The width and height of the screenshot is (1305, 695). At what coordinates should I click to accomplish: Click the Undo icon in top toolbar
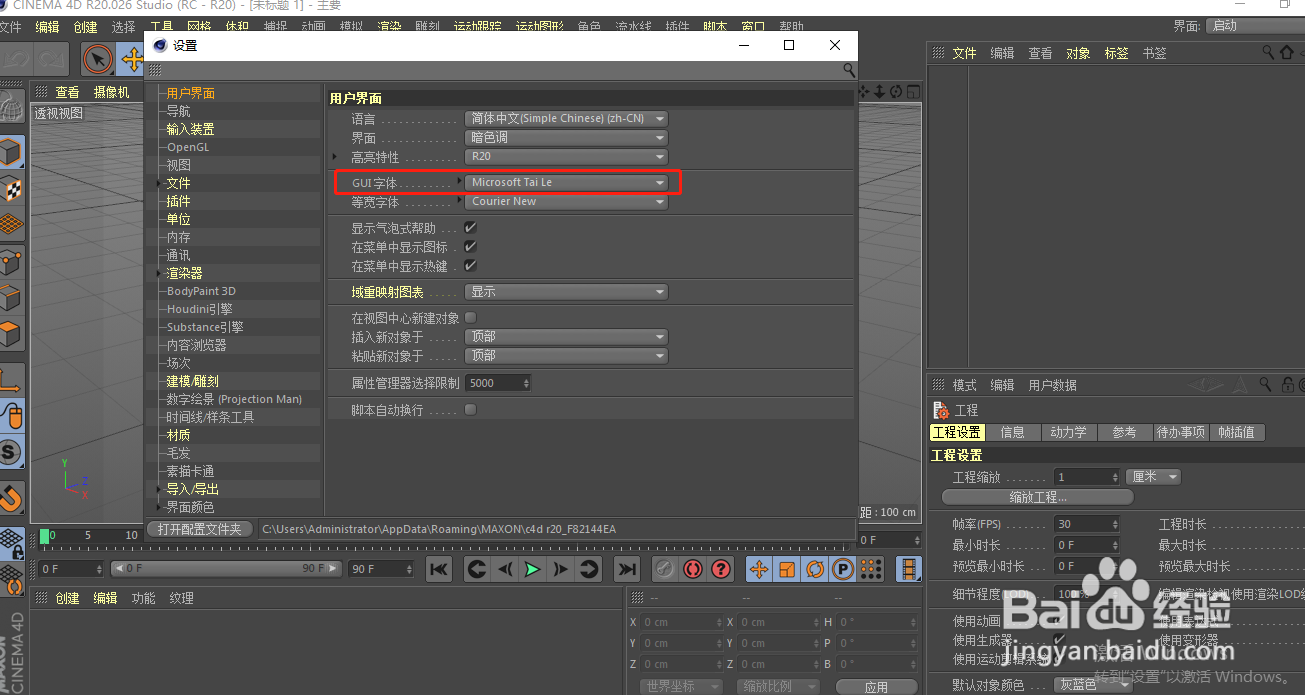click(17, 60)
